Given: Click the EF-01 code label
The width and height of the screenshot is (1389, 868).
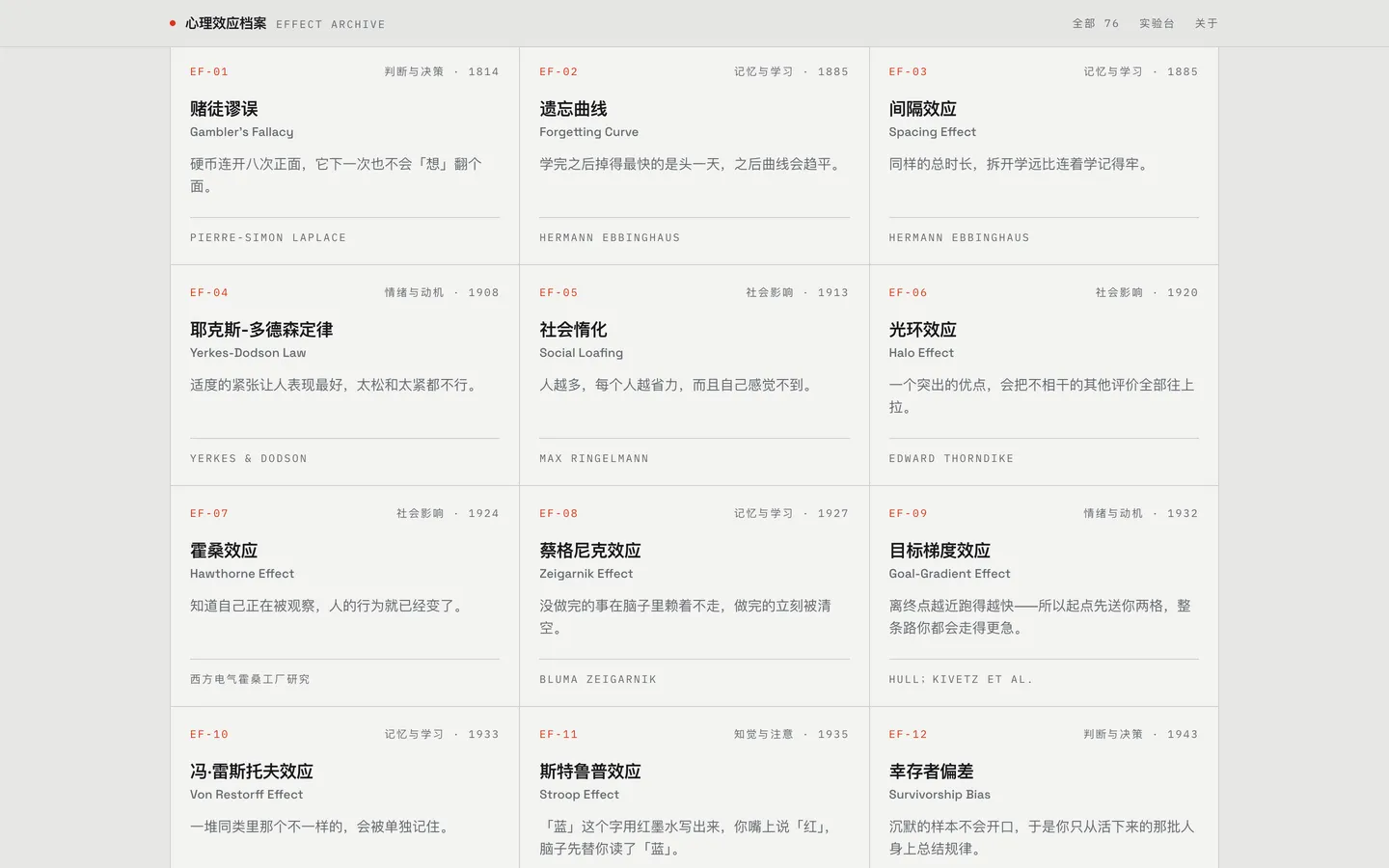Looking at the screenshot, I should pos(209,71).
